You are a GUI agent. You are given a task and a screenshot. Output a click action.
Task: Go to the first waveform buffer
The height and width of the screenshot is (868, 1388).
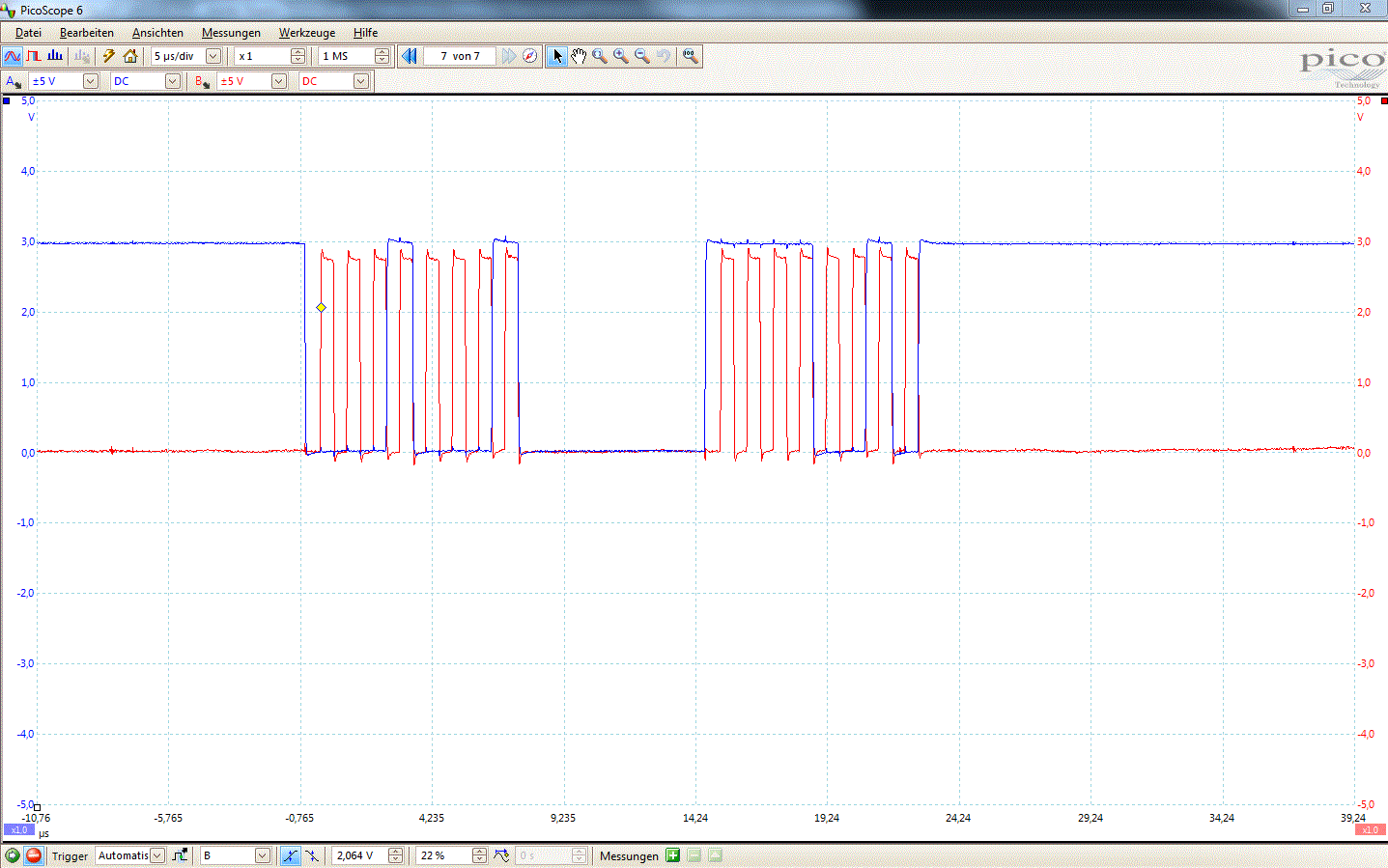410,56
